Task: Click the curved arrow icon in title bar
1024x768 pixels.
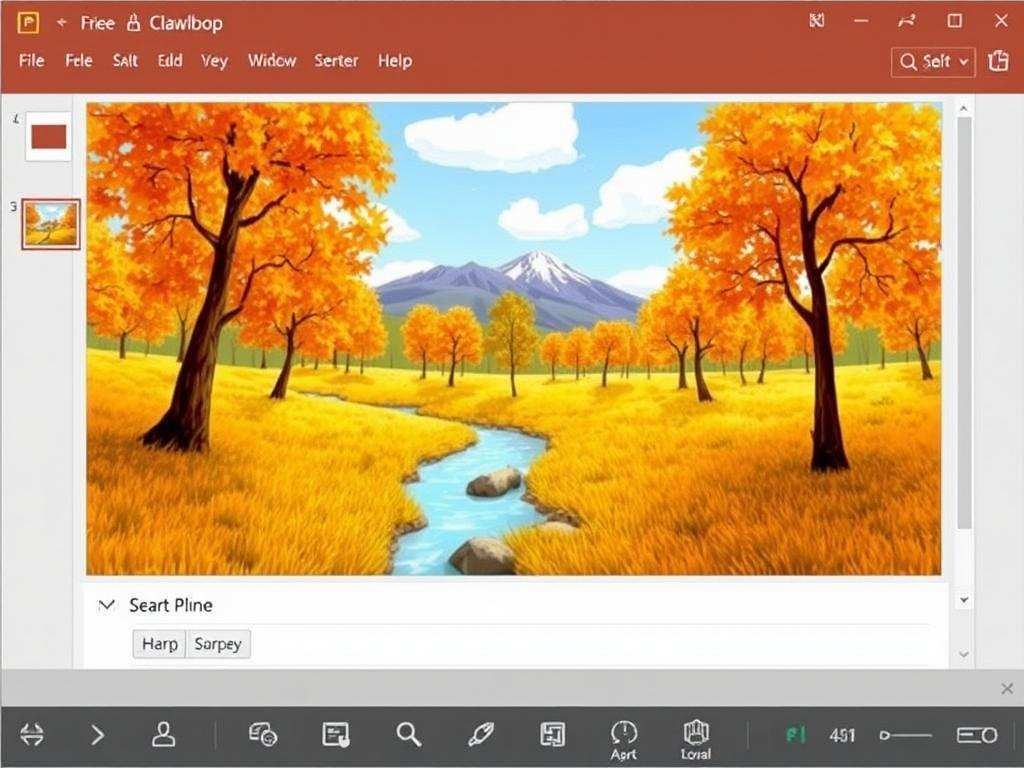Action: tap(906, 22)
